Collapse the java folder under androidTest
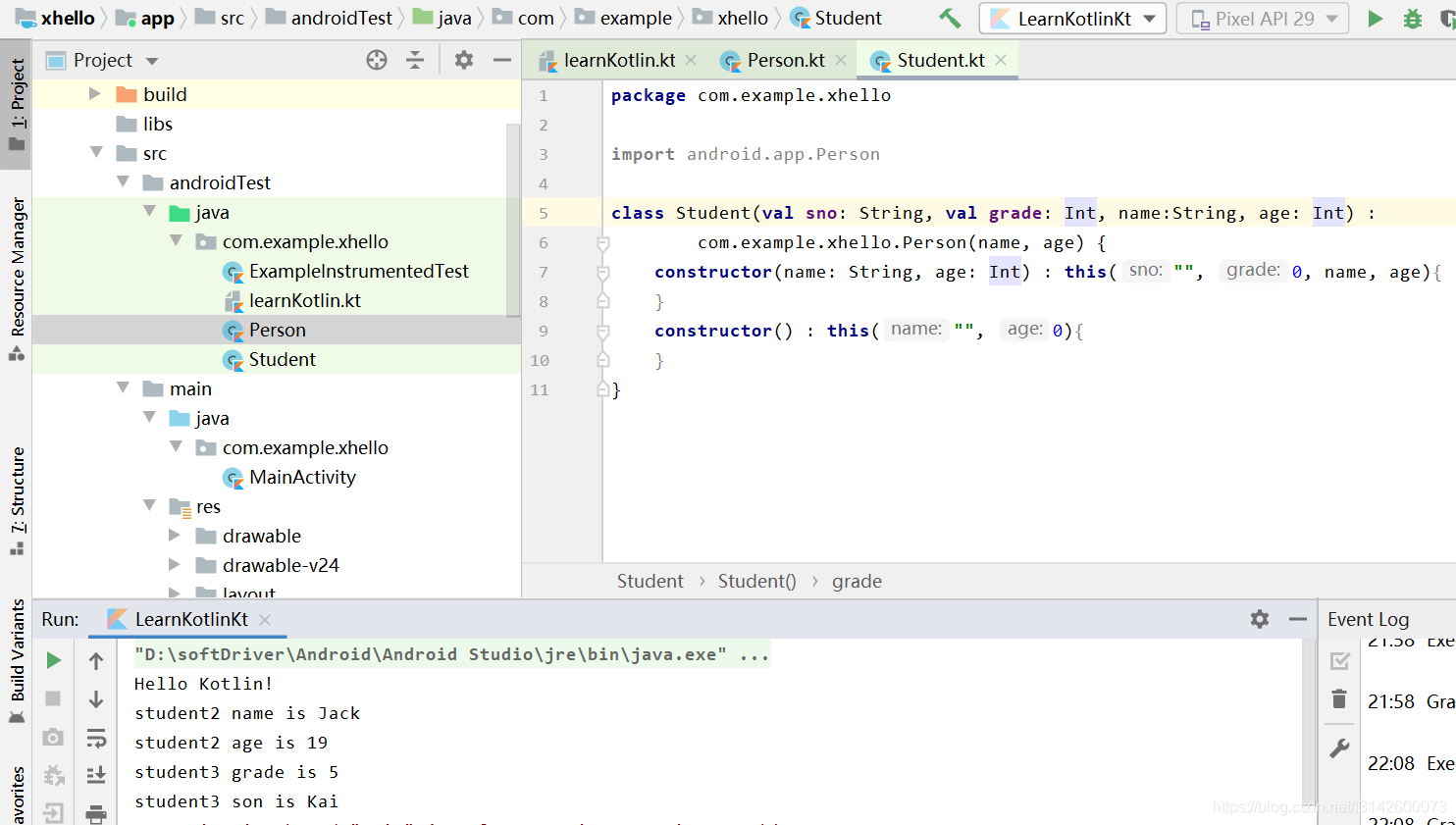Image resolution: width=1456 pixels, height=825 pixels. [149, 211]
